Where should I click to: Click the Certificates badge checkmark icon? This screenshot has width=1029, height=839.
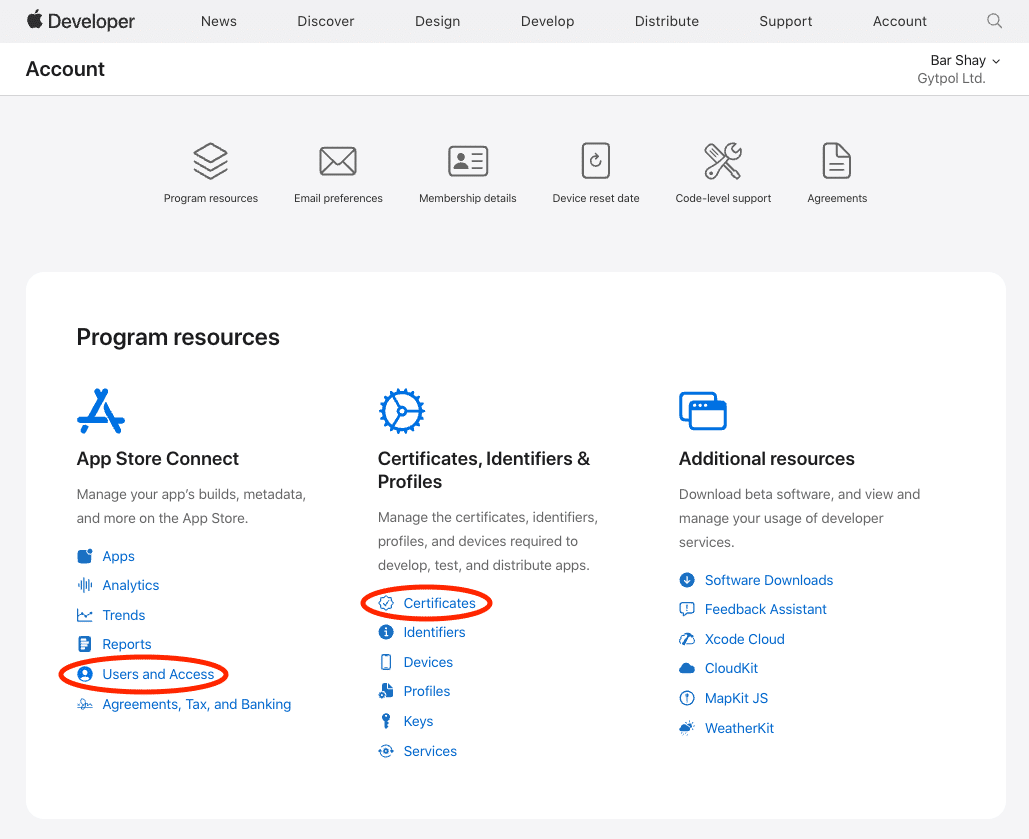pyautogui.click(x=386, y=603)
